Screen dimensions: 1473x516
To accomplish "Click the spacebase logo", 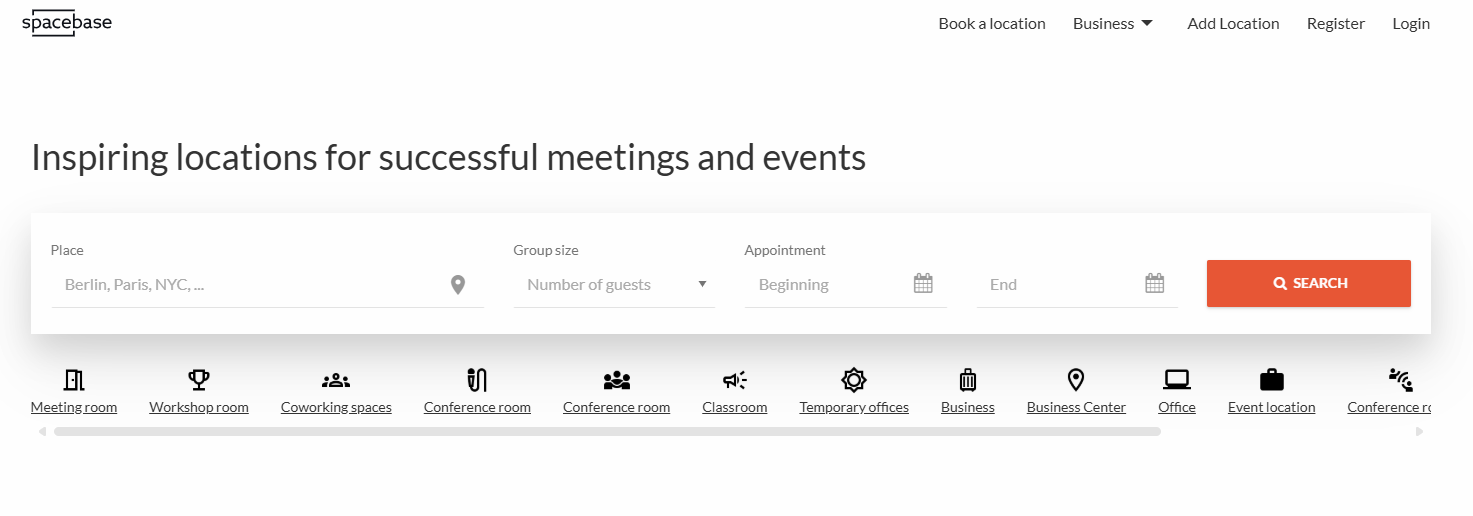I will point(67,23).
